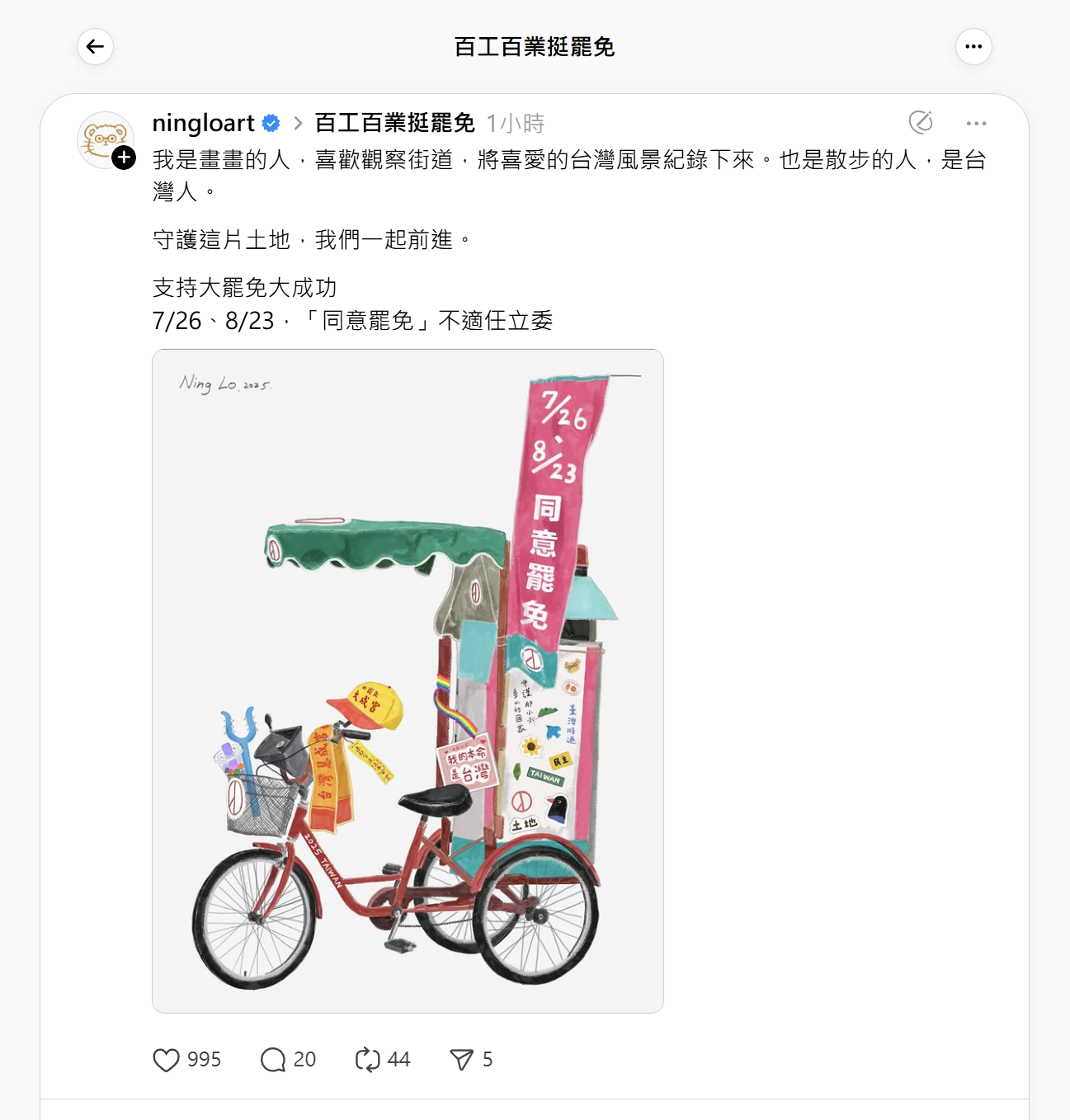Like the post with the heart icon
1070x1120 pixels.
(x=166, y=1059)
